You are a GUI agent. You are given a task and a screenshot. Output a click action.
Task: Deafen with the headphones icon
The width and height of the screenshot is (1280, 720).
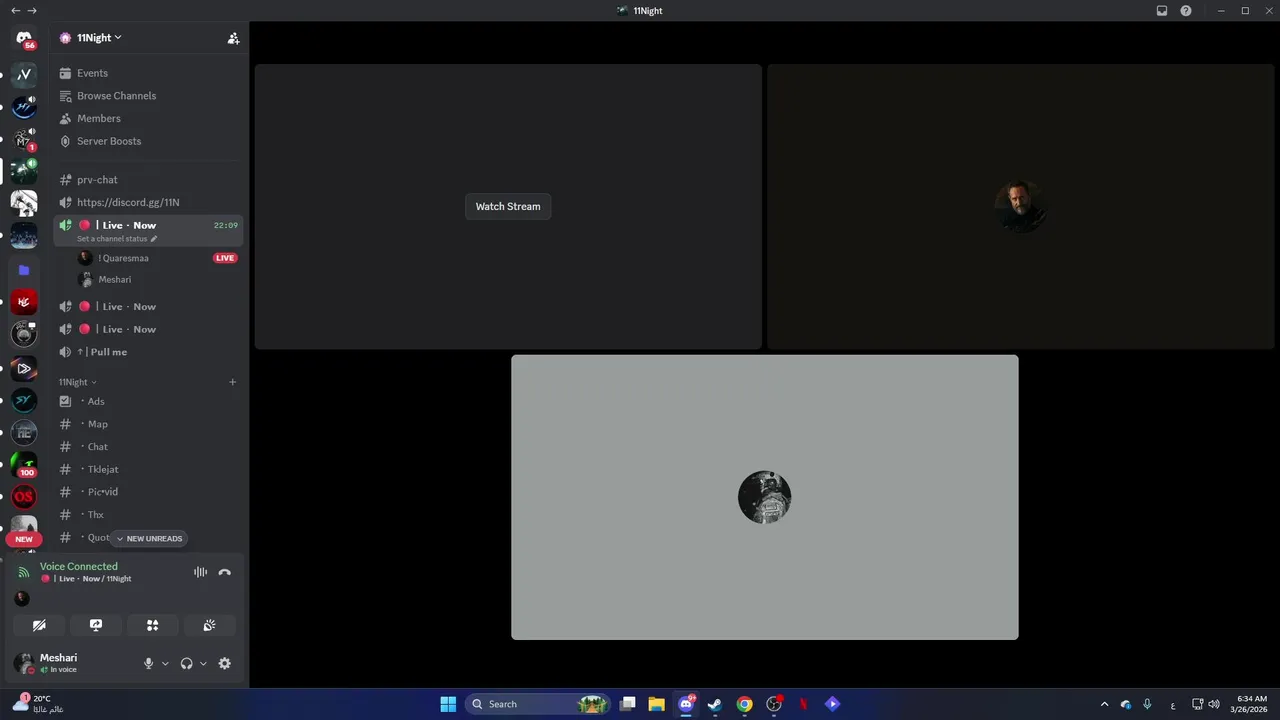(186, 663)
